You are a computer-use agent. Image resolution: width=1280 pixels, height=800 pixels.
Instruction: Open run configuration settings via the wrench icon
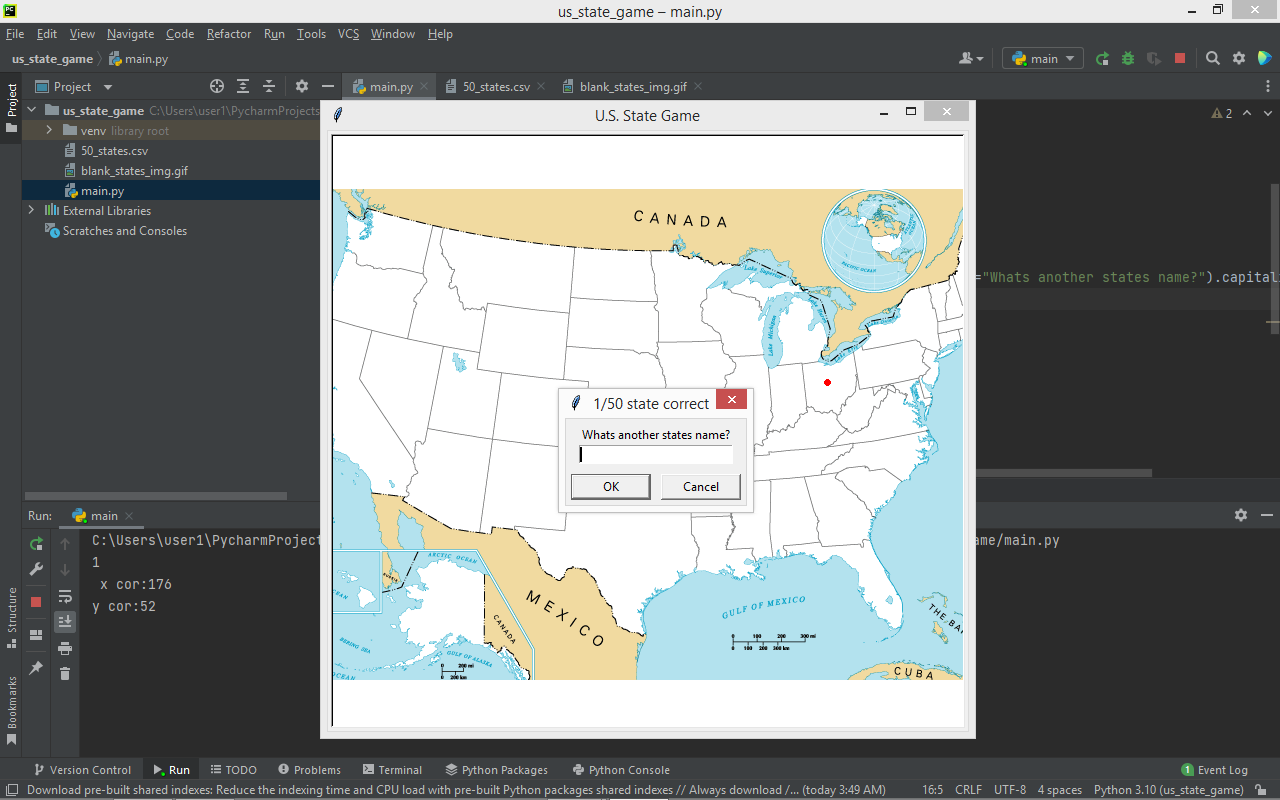tap(36, 569)
